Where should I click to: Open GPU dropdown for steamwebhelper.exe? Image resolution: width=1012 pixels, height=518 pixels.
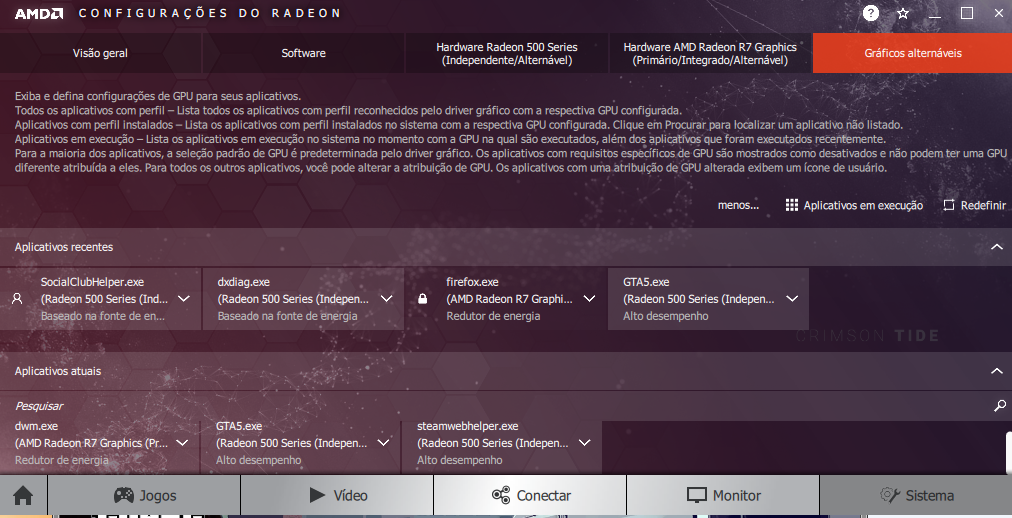pyautogui.click(x=585, y=443)
